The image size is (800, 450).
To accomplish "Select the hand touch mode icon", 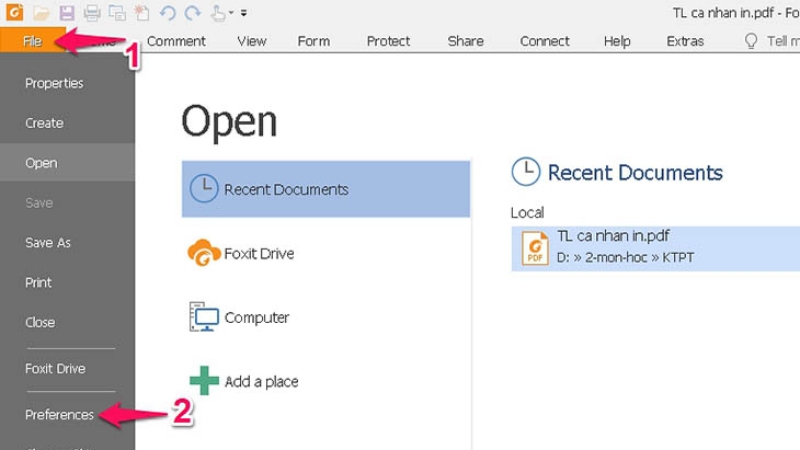I will pyautogui.click(x=218, y=13).
